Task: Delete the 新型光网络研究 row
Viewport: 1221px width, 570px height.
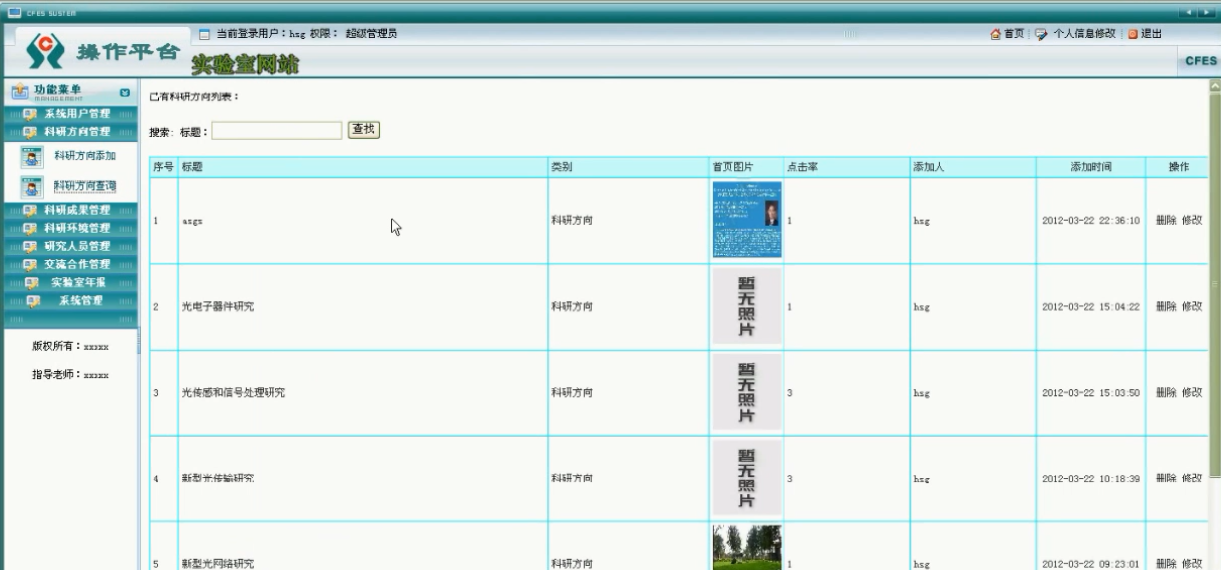Action: [1166, 563]
